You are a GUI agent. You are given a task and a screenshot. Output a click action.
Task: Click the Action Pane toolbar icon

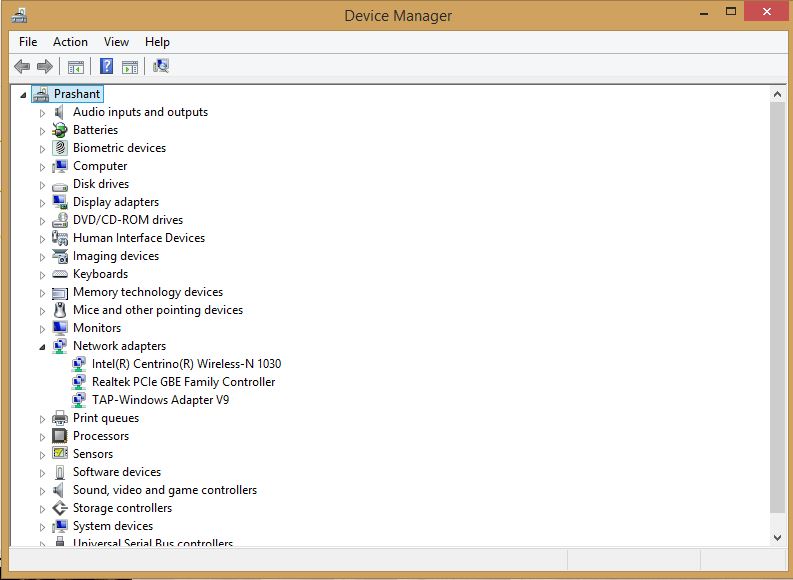point(130,67)
